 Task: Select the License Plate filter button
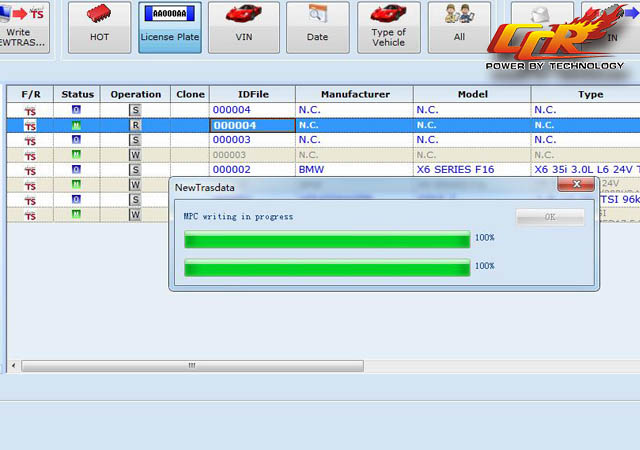click(169, 27)
